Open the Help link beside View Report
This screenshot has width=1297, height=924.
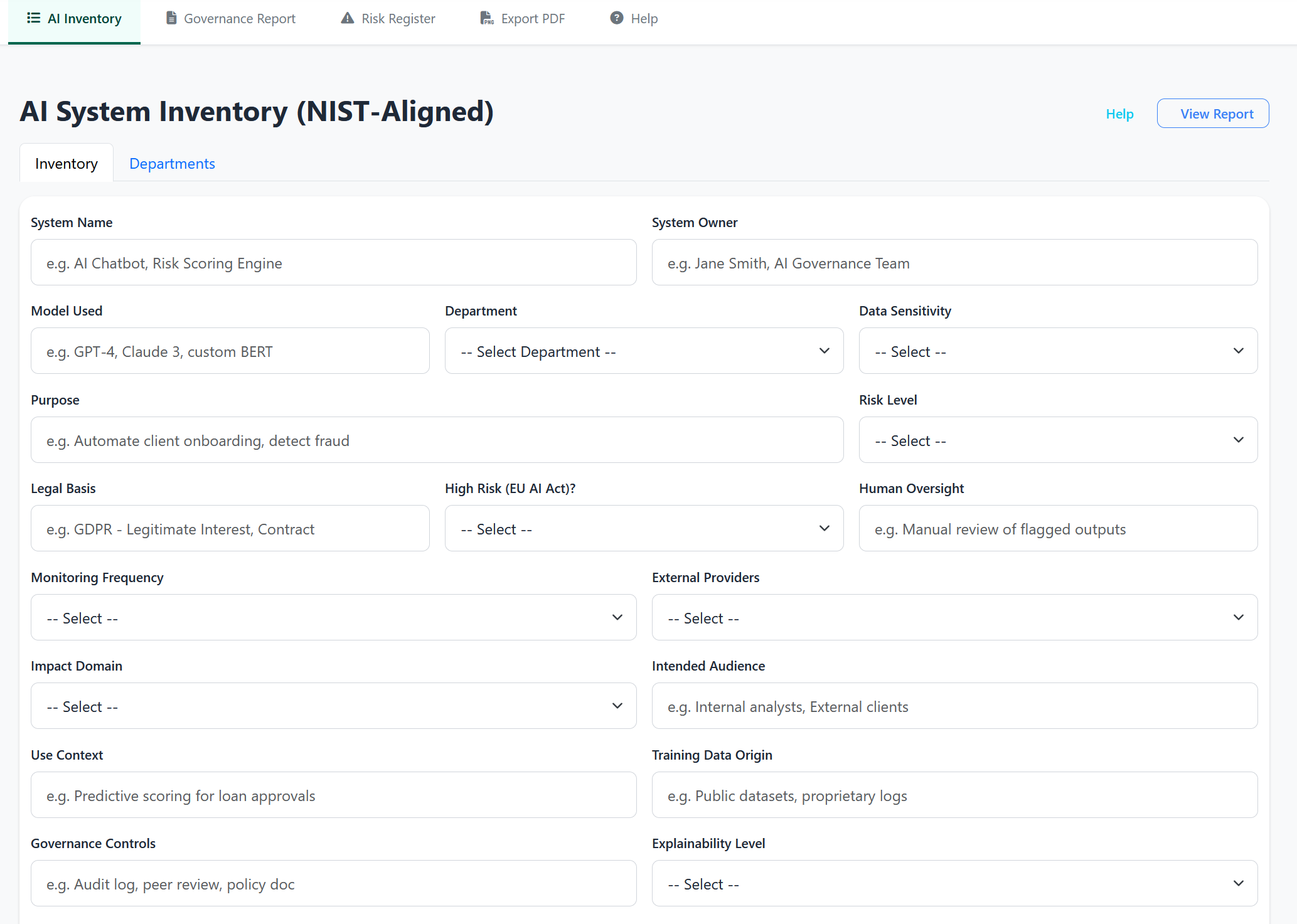coord(1119,114)
